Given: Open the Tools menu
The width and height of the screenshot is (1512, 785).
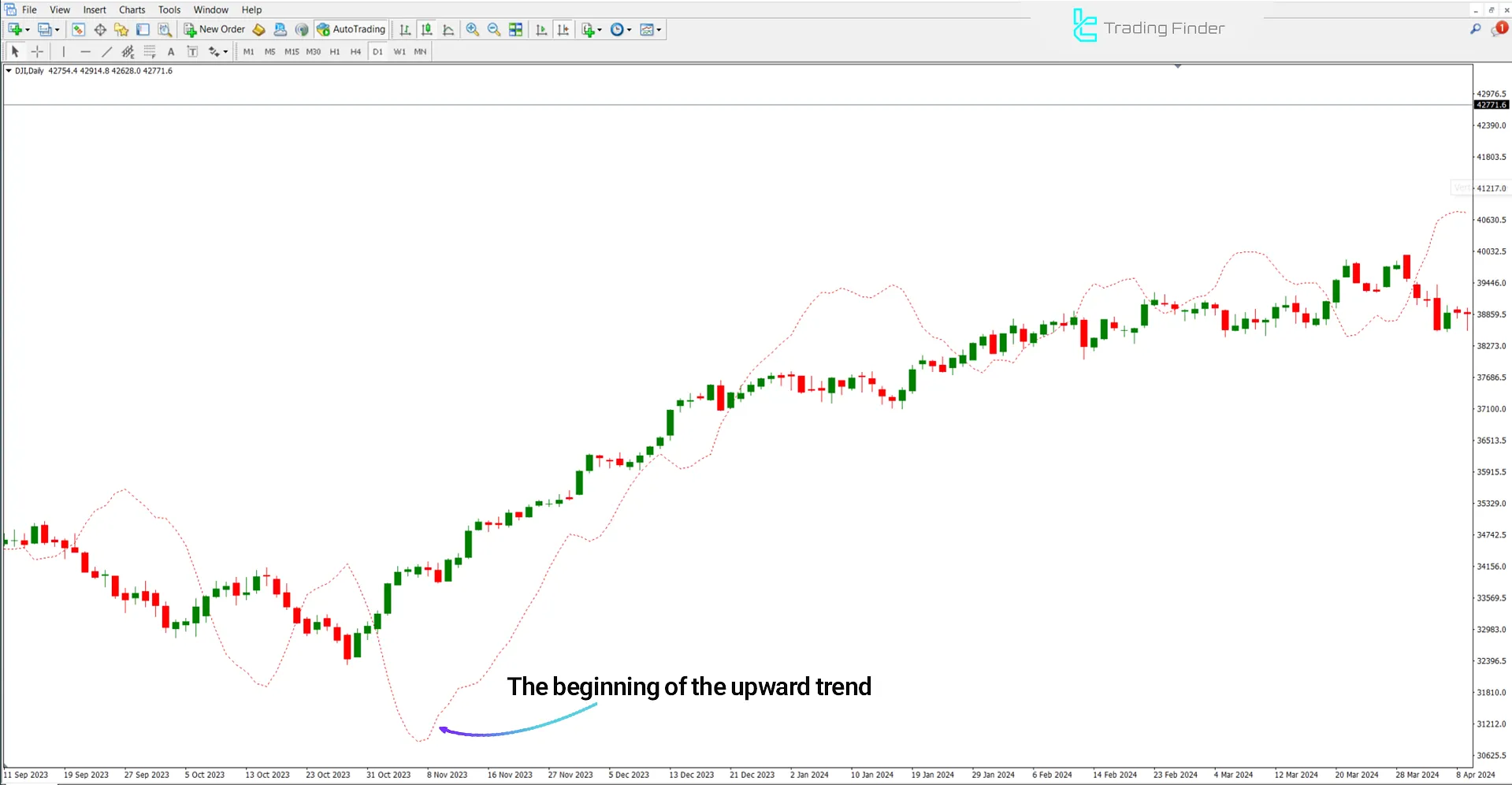Looking at the screenshot, I should click(169, 9).
